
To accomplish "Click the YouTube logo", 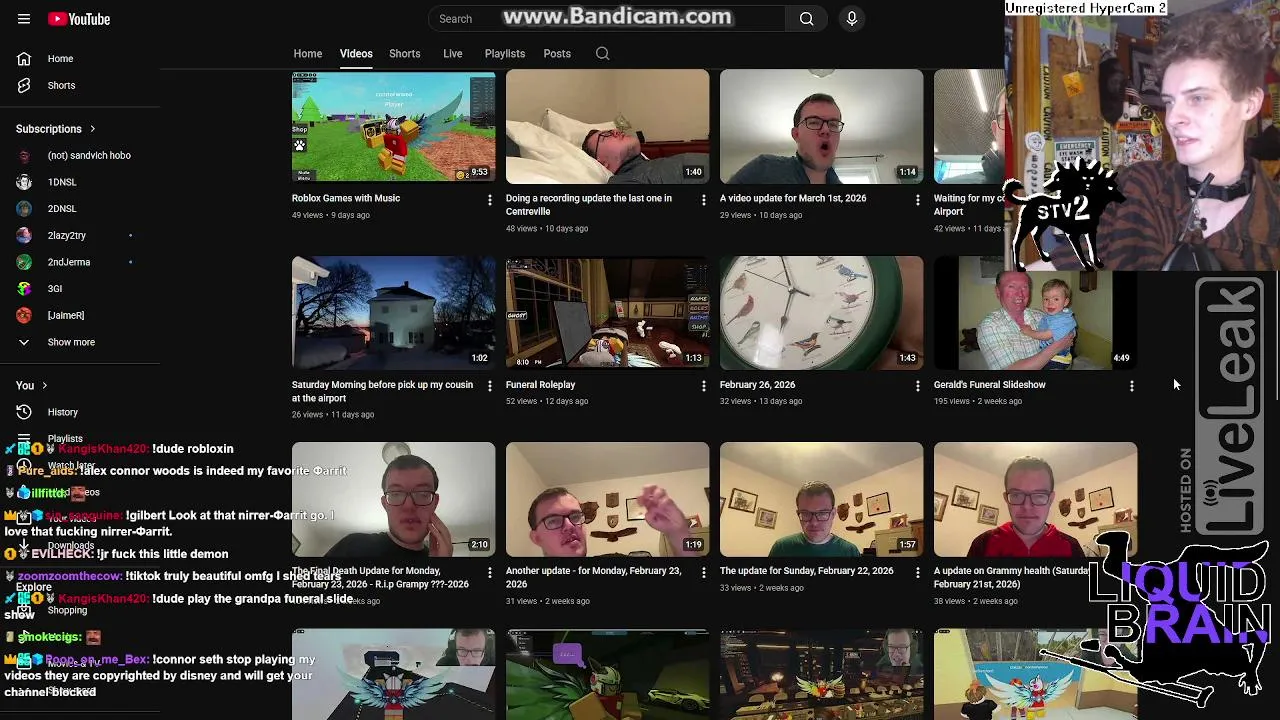I will (79, 19).
